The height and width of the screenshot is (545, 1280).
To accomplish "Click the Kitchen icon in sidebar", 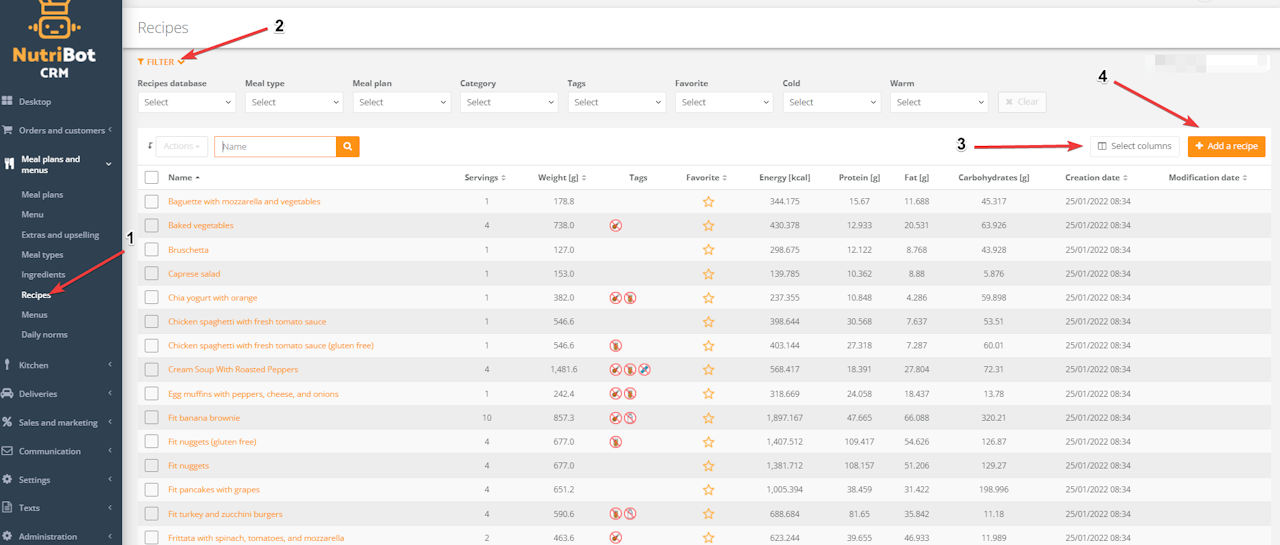I will 8,365.
